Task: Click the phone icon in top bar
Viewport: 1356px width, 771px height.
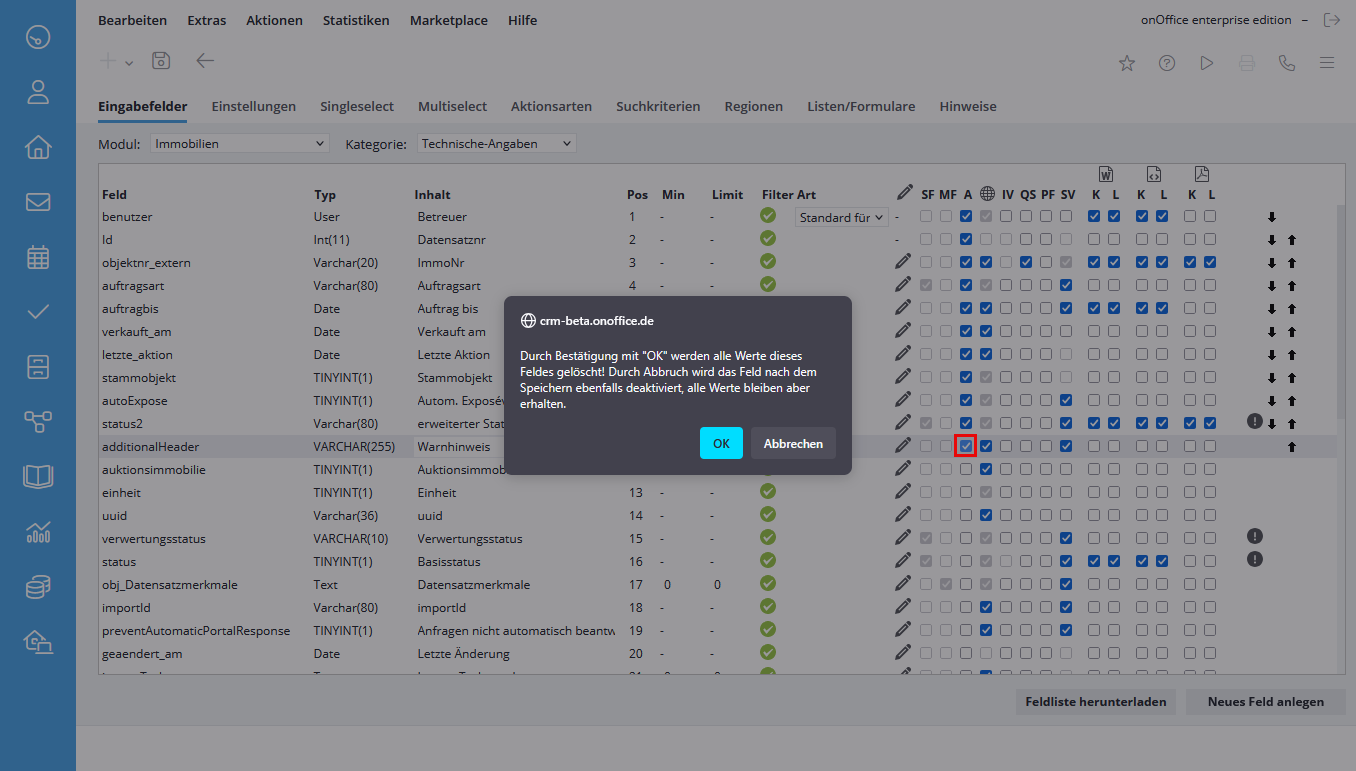Action: tap(1287, 63)
